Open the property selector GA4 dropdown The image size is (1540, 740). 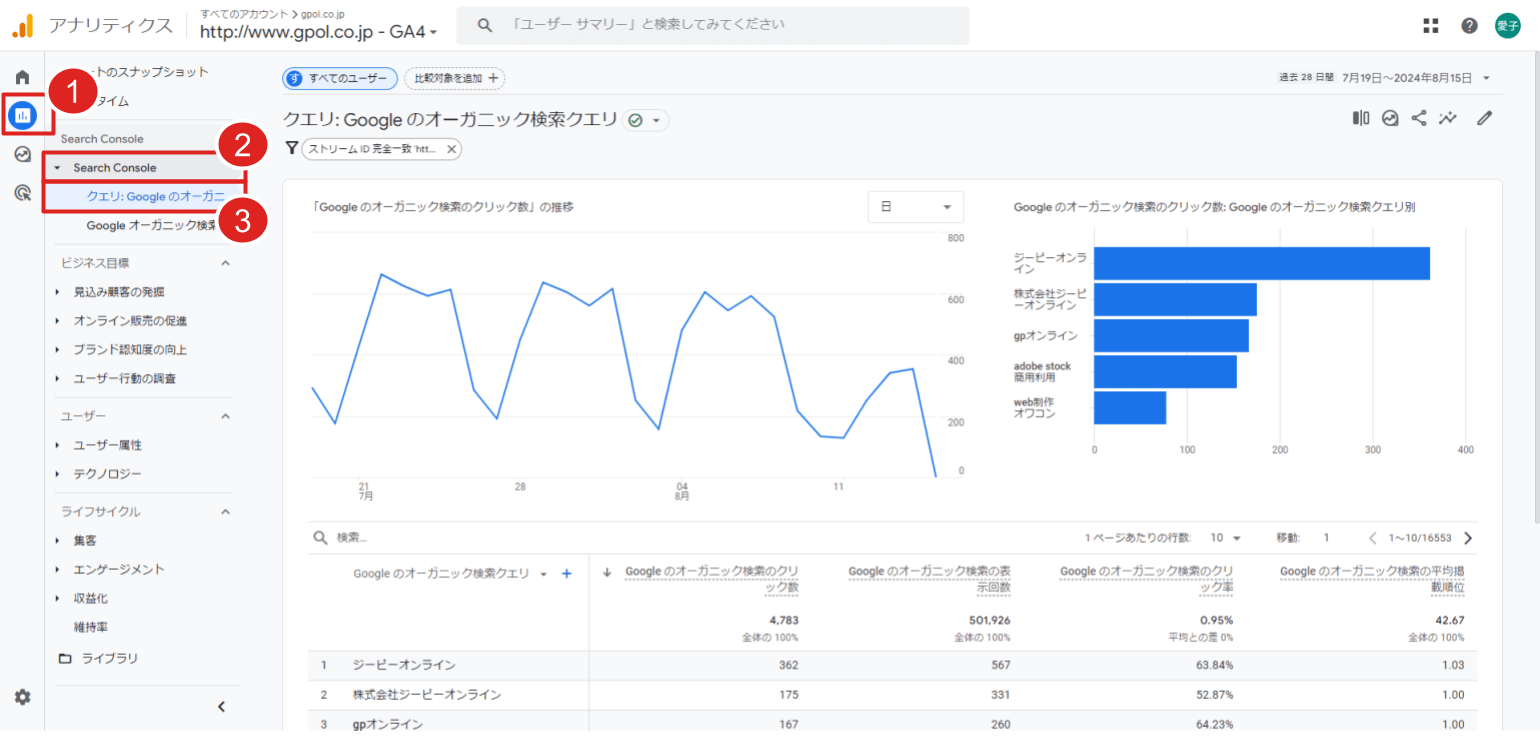pyautogui.click(x=319, y=32)
